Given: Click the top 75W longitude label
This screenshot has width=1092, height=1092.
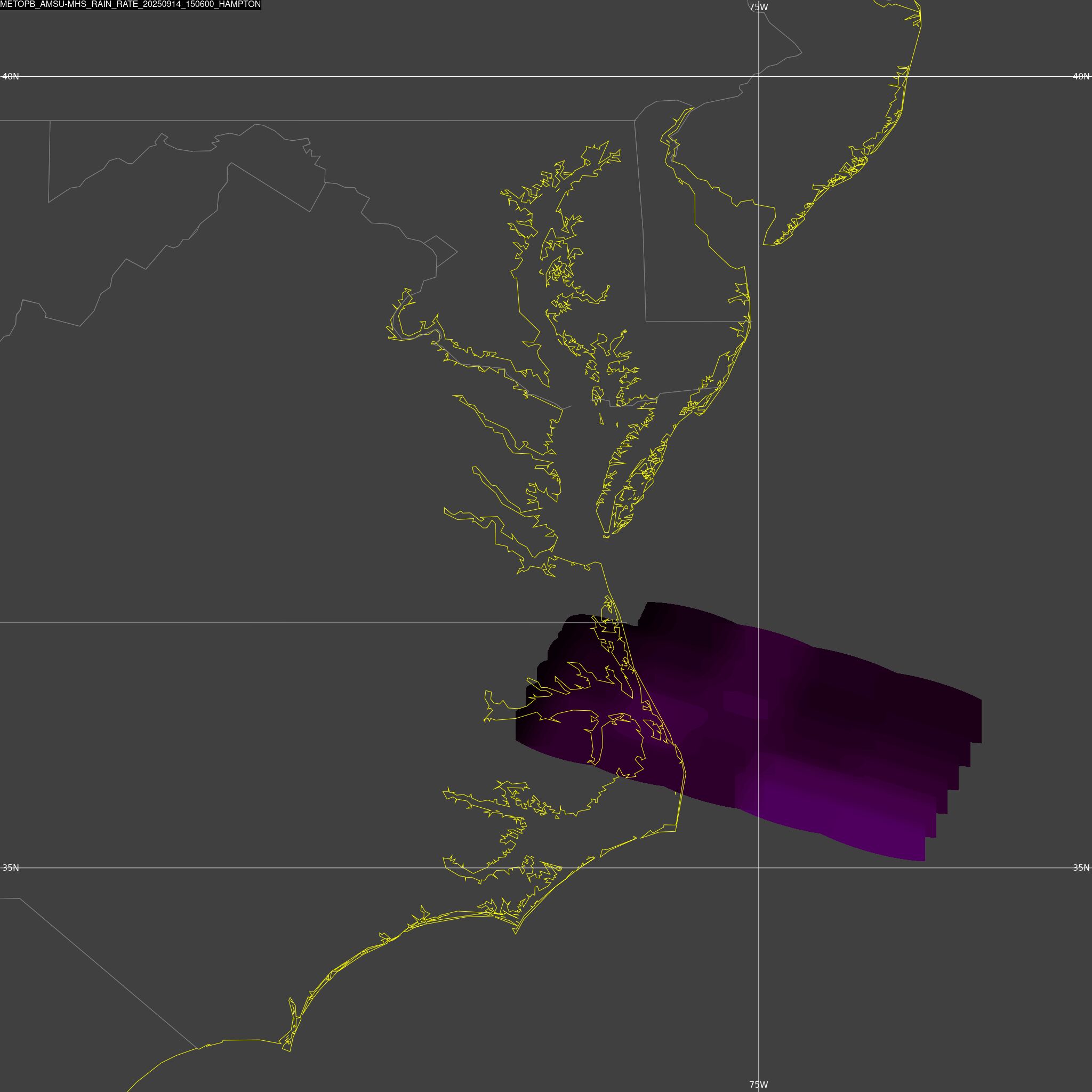Looking at the screenshot, I should click(759, 7).
